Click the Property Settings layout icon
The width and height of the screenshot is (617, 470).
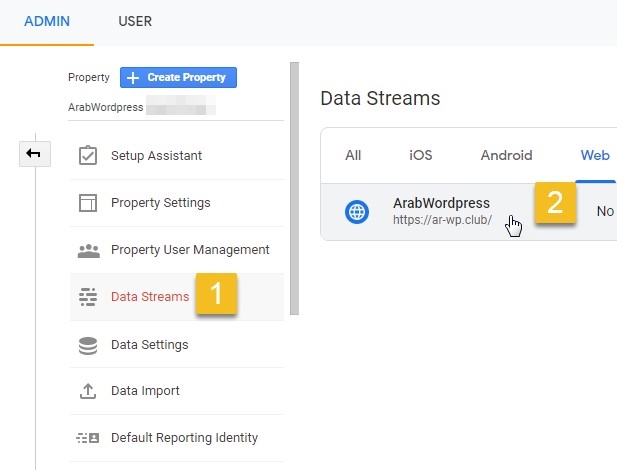[x=88, y=203]
